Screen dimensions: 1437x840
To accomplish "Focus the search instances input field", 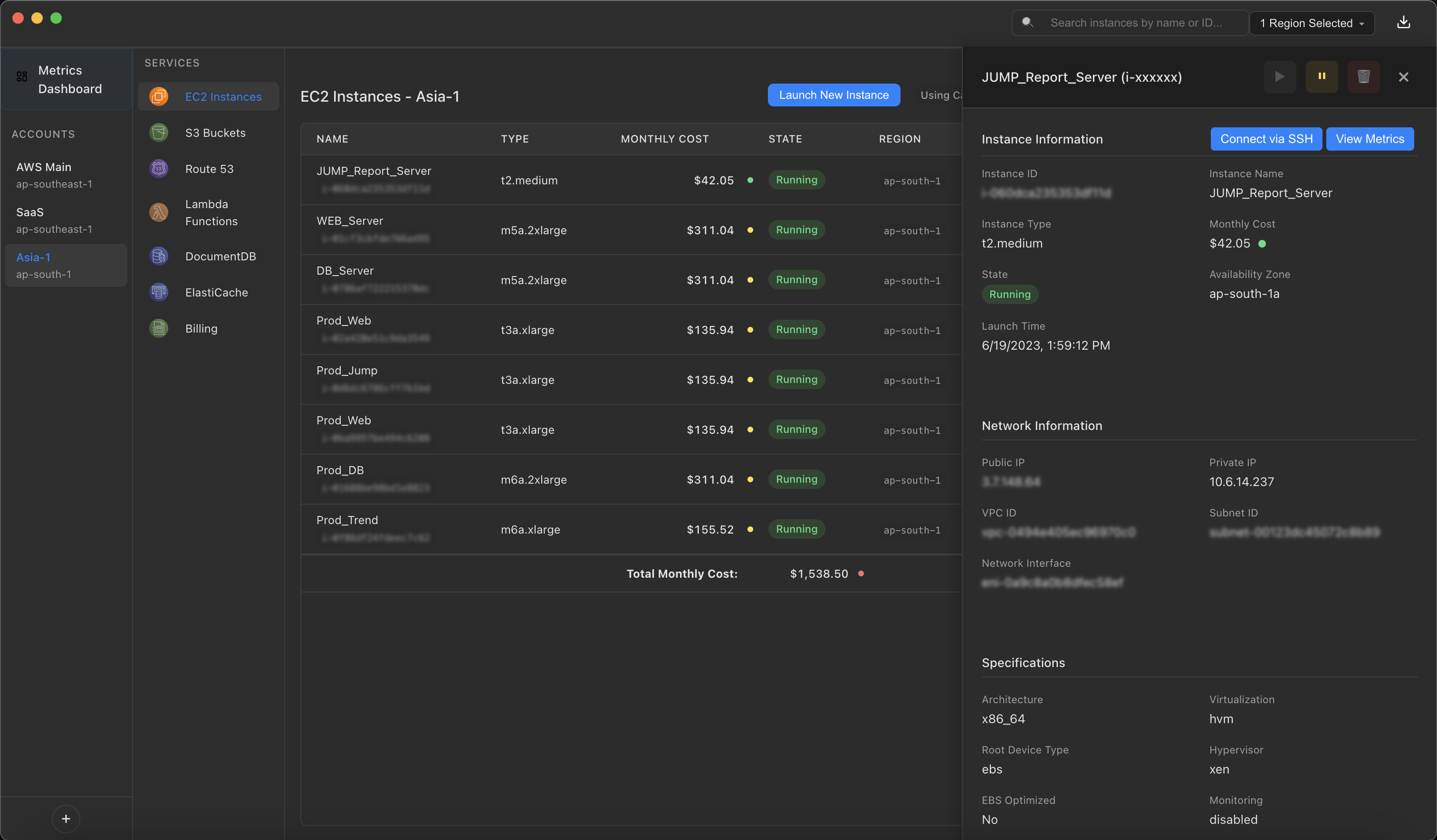I will (1130, 22).
